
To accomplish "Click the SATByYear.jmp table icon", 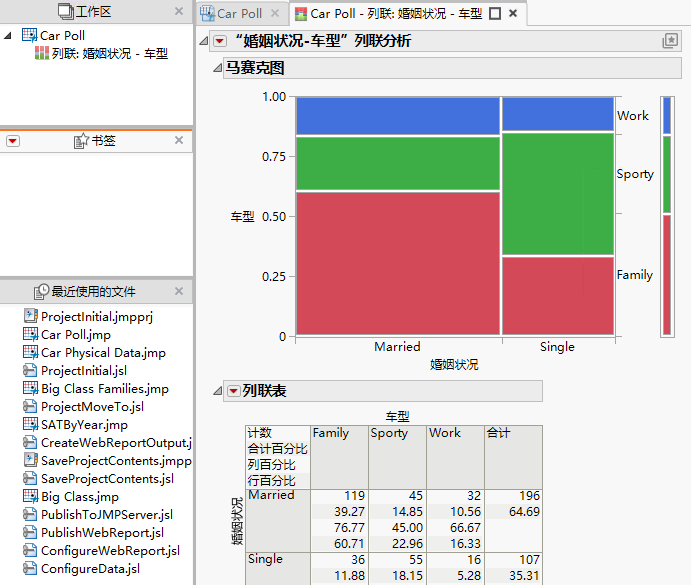I will pyautogui.click(x=30, y=424).
